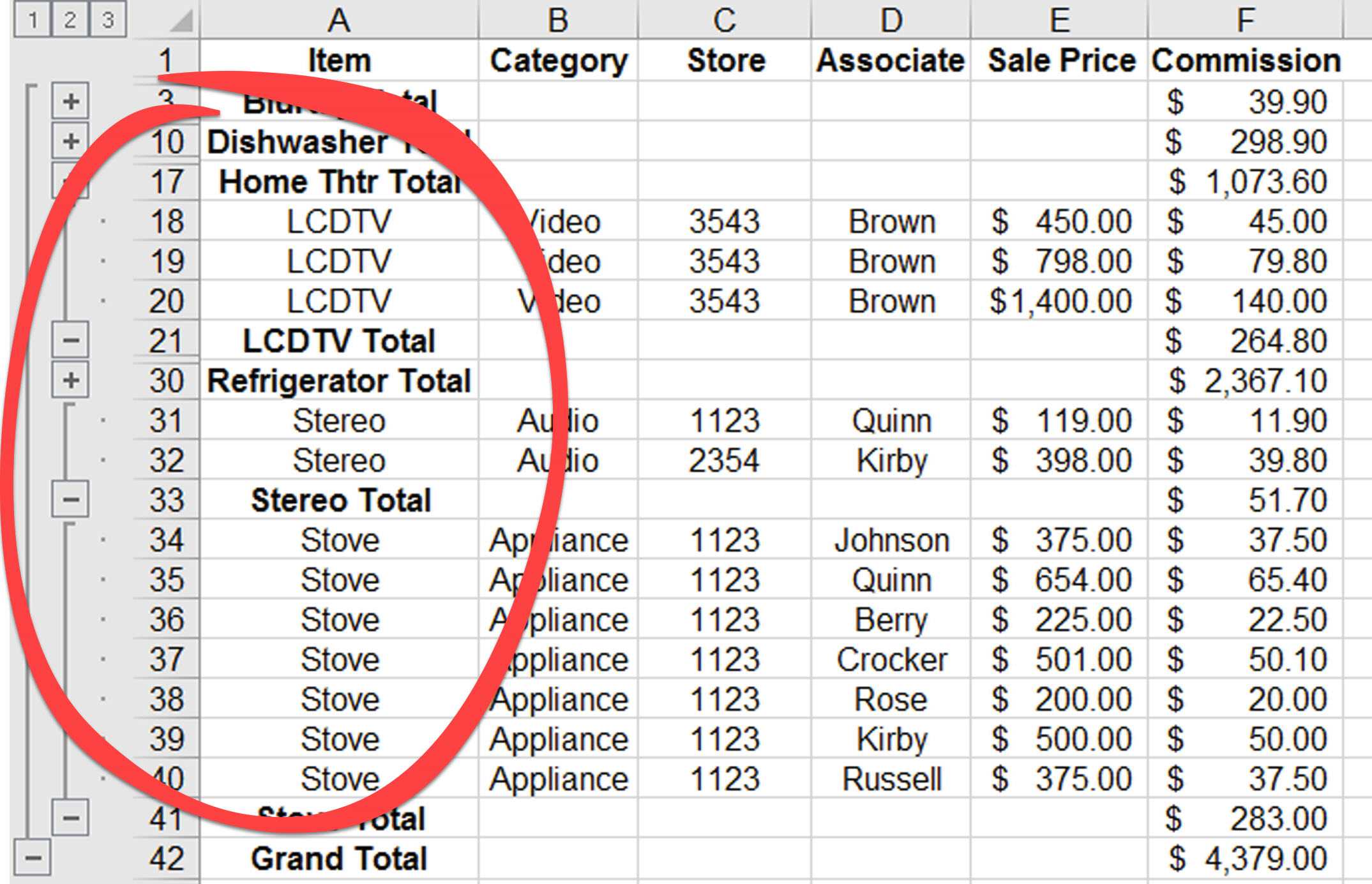Select row 30 header
The image size is (1372, 884).
coord(166,380)
